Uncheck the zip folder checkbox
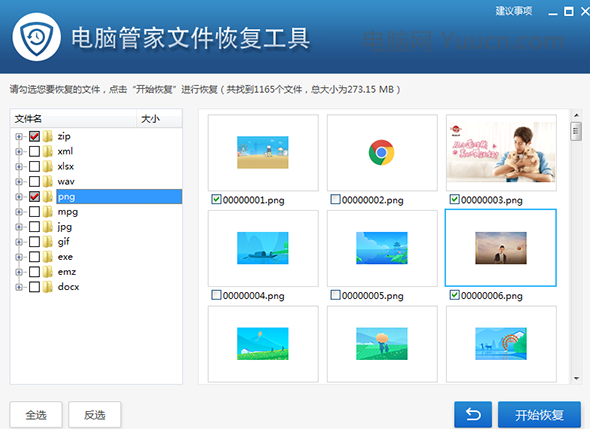Viewport: 590px width, 429px height. pyautogui.click(x=34, y=136)
